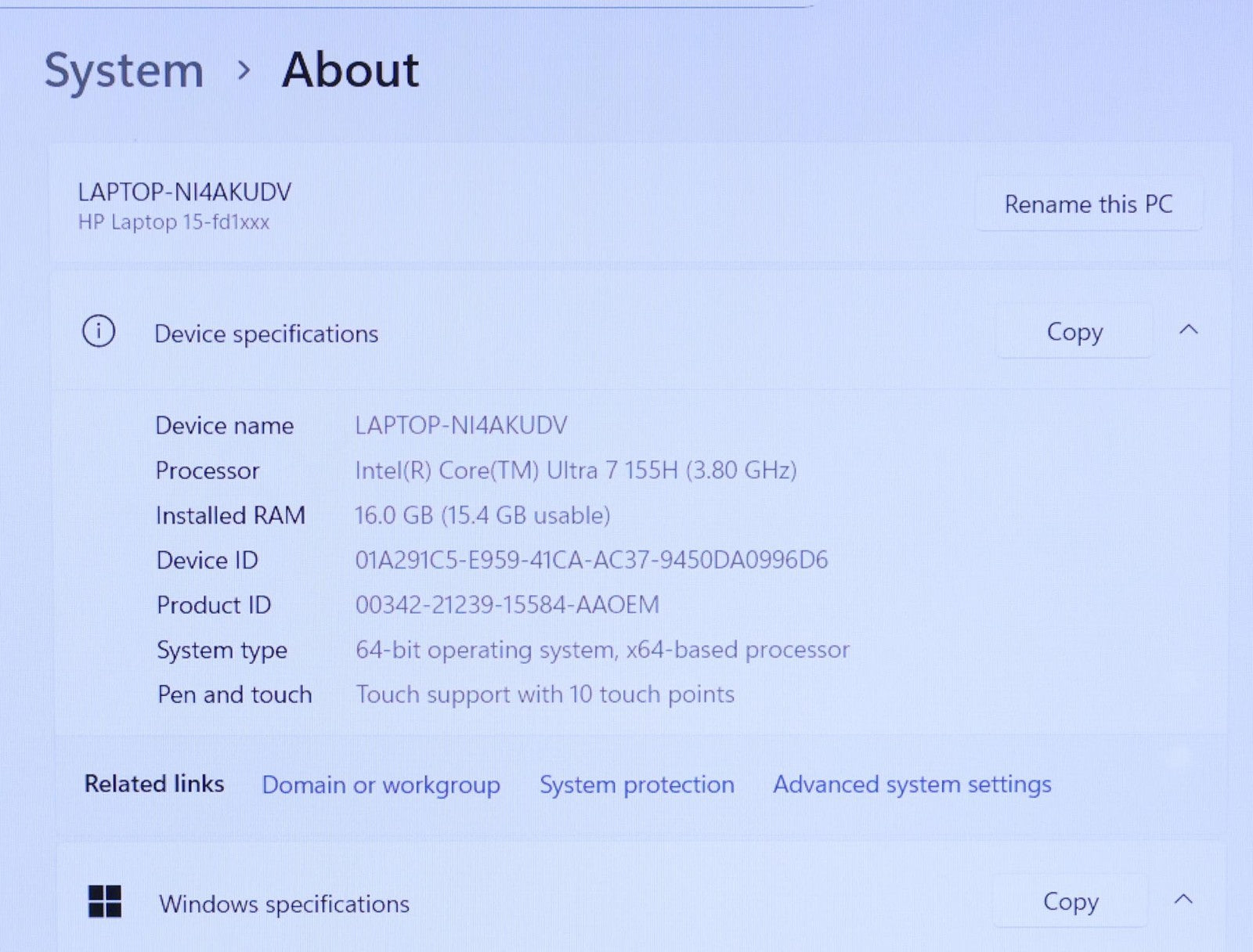Collapse the Windows specifications section

[x=1183, y=900]
